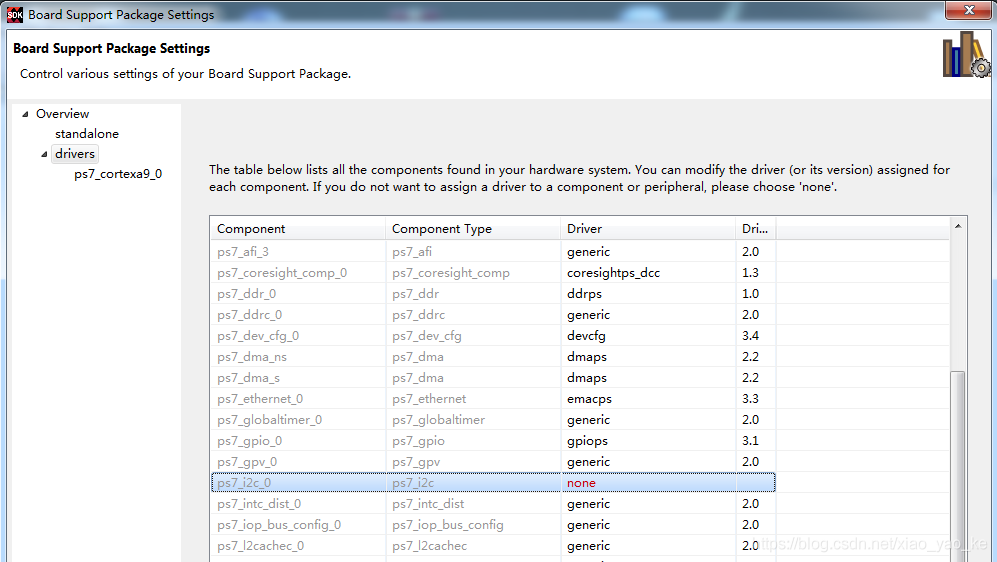Screen dimensions: 997x562
Task: Click the SDK application icon in title bar
Action: click(15, 15)
